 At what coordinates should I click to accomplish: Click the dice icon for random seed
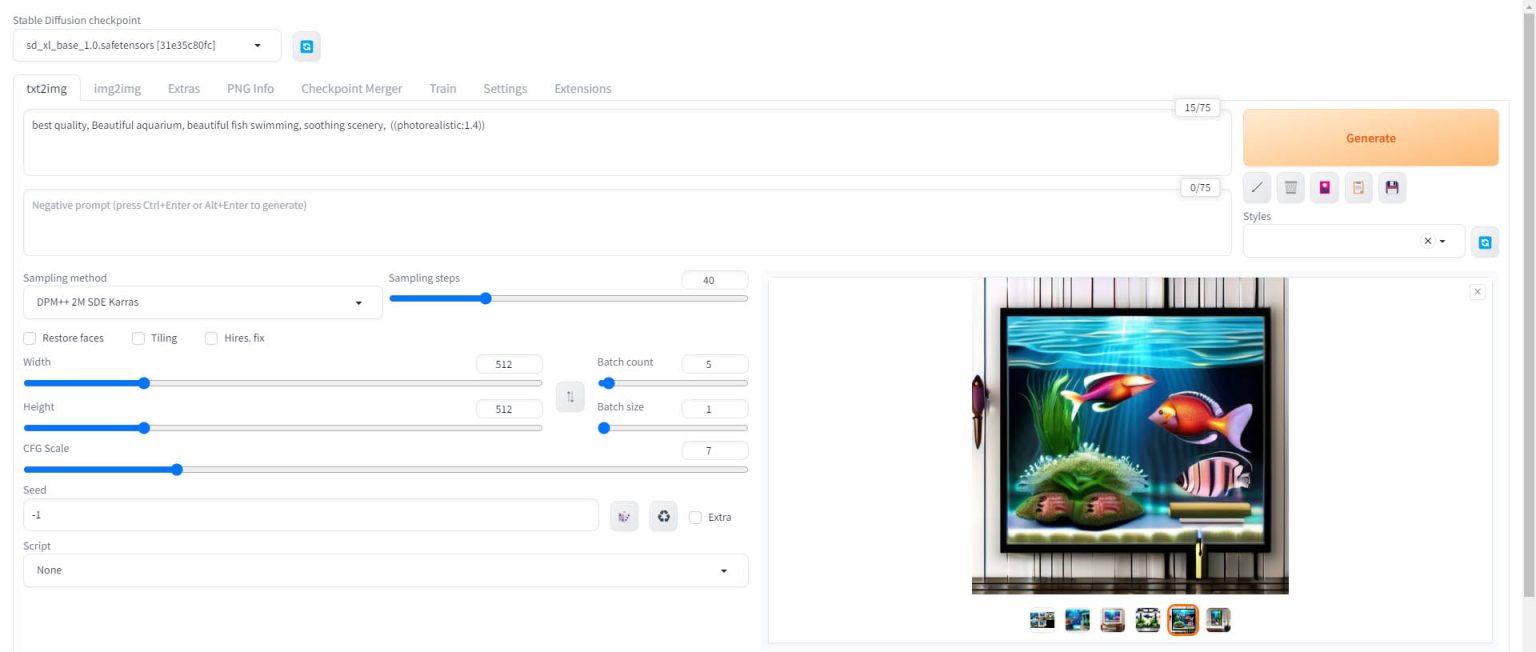pos(624,516)
